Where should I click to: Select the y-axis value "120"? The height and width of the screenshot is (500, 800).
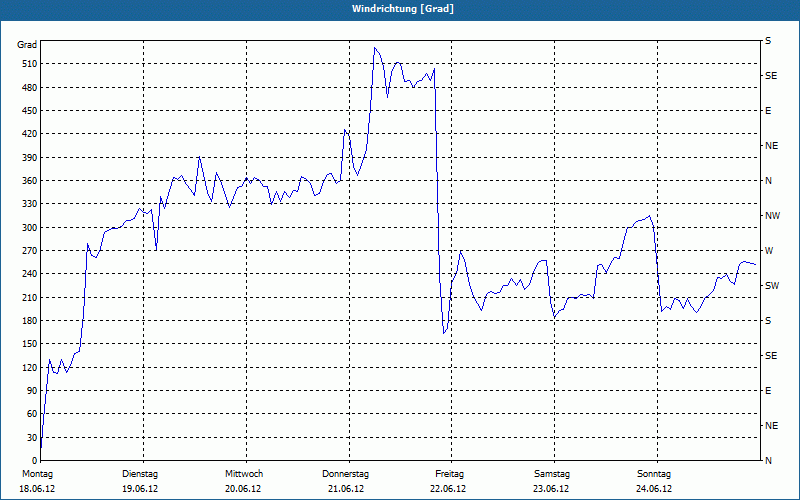(30, 367)
